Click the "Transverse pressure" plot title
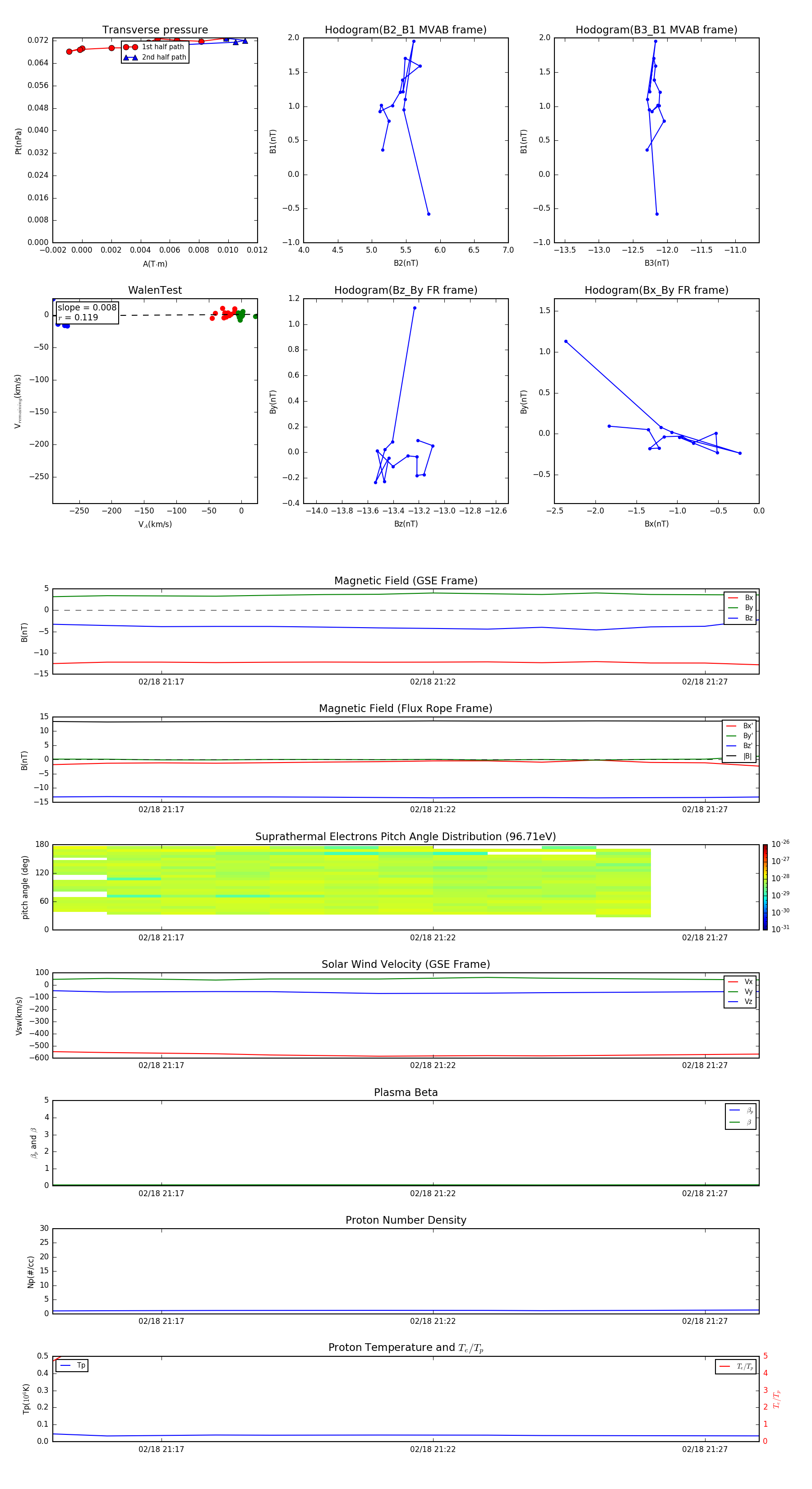 coord(155,29)
